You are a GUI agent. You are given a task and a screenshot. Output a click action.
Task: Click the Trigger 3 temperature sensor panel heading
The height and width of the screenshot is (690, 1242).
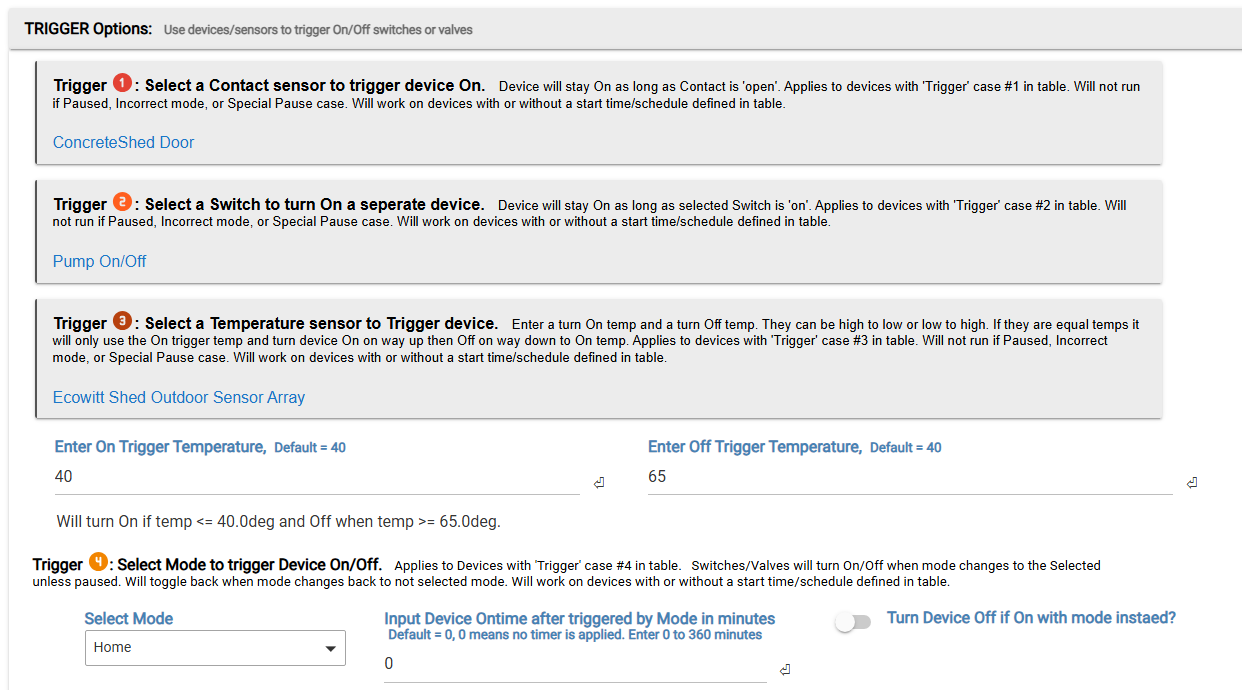point(320,323)
